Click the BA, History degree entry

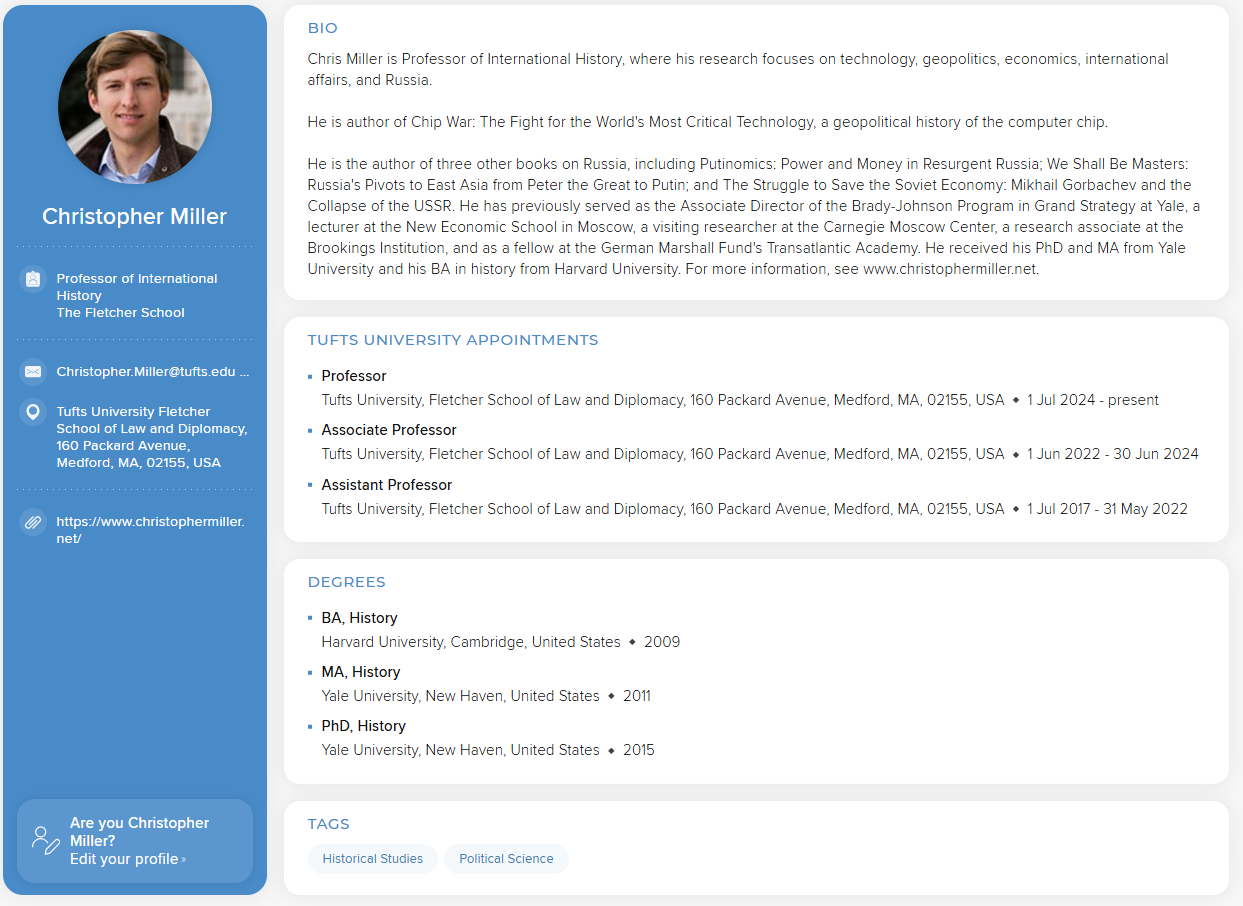(360, 618)
